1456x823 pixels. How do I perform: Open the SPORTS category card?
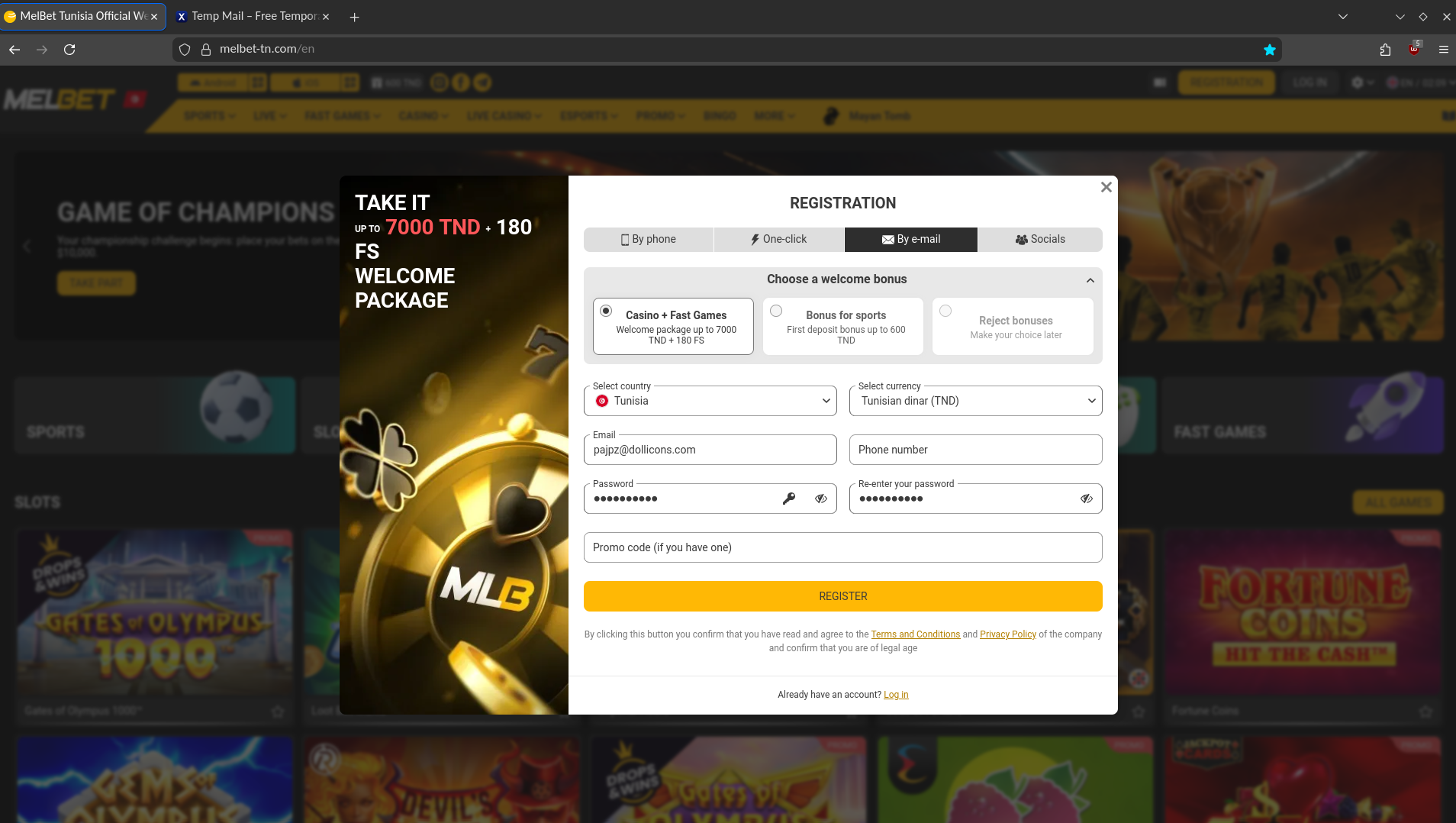coord(154,415)
